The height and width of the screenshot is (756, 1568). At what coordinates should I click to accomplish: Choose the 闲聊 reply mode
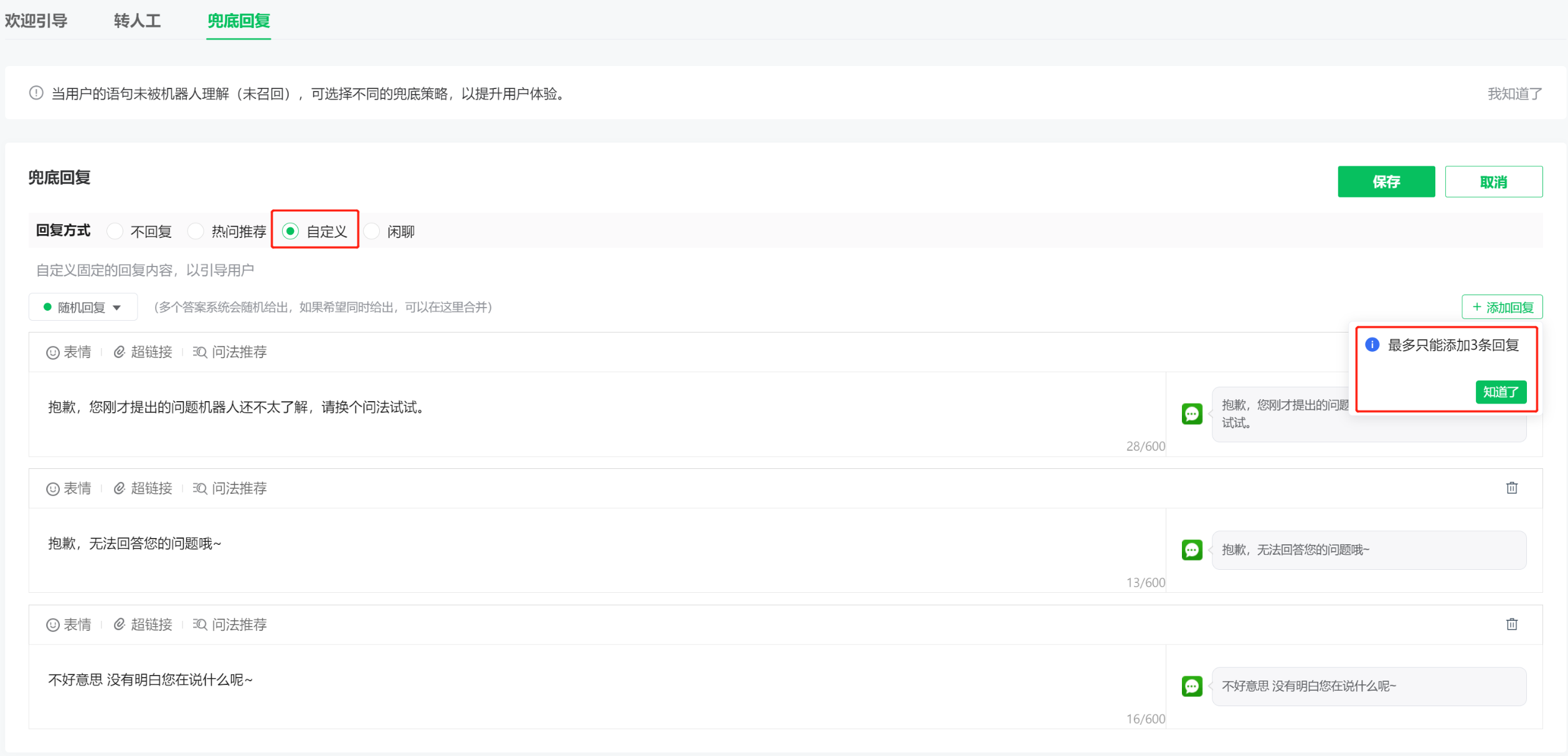tap(372, 231)
